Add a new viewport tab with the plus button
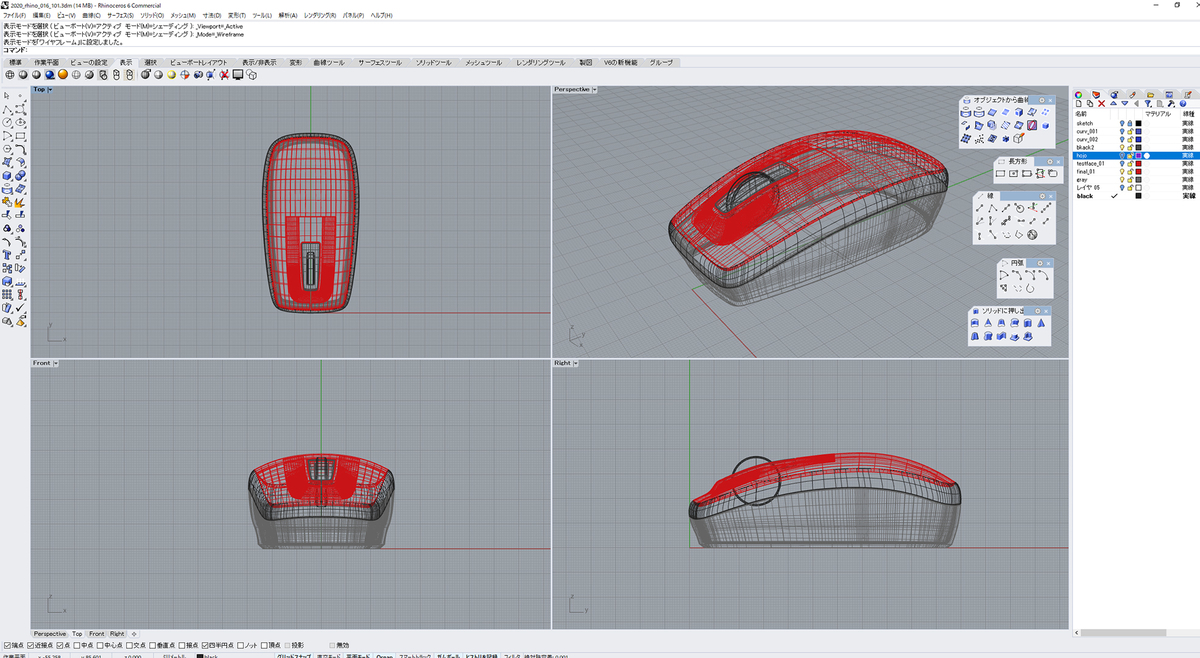1200x658 pixels. click(134, 634)
